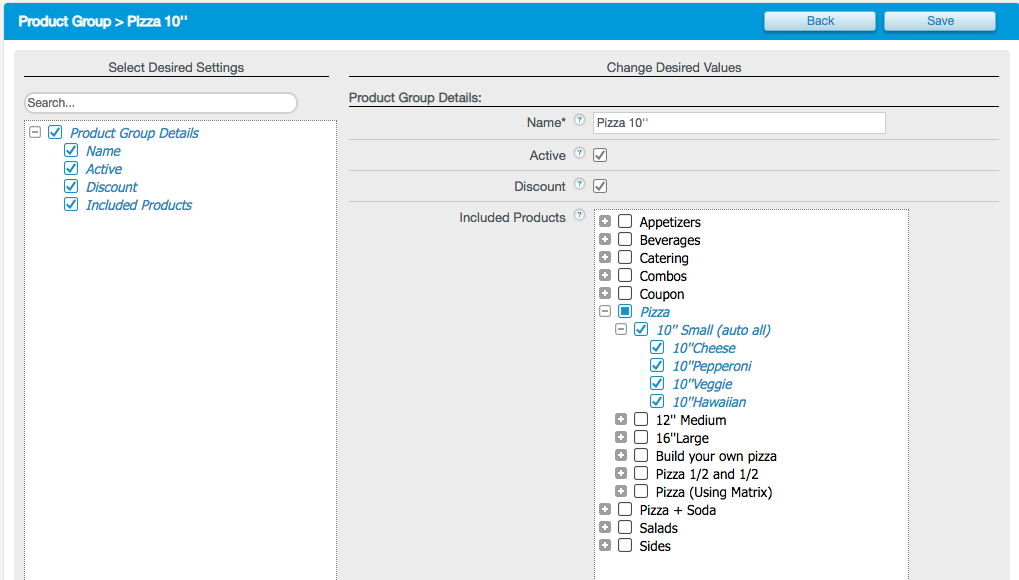This screenshot has height=580, width=1019.
Task: Click the Change Desired Values heading
Action: pyautogui.click(x=674, y=68)
